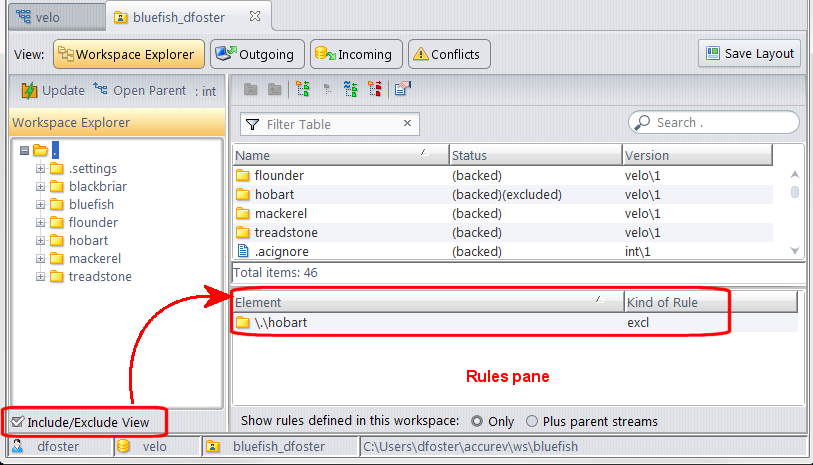Click the small gray directory-only toolbar icon
813x465 pixels.
pyautogui.click(x=327, y=89)
